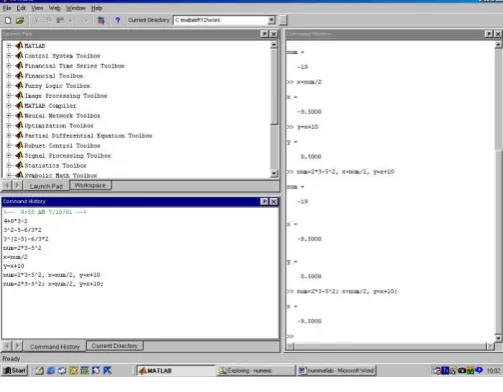
Task: Click the Undo toolbar icon
Action: (72, 20)
